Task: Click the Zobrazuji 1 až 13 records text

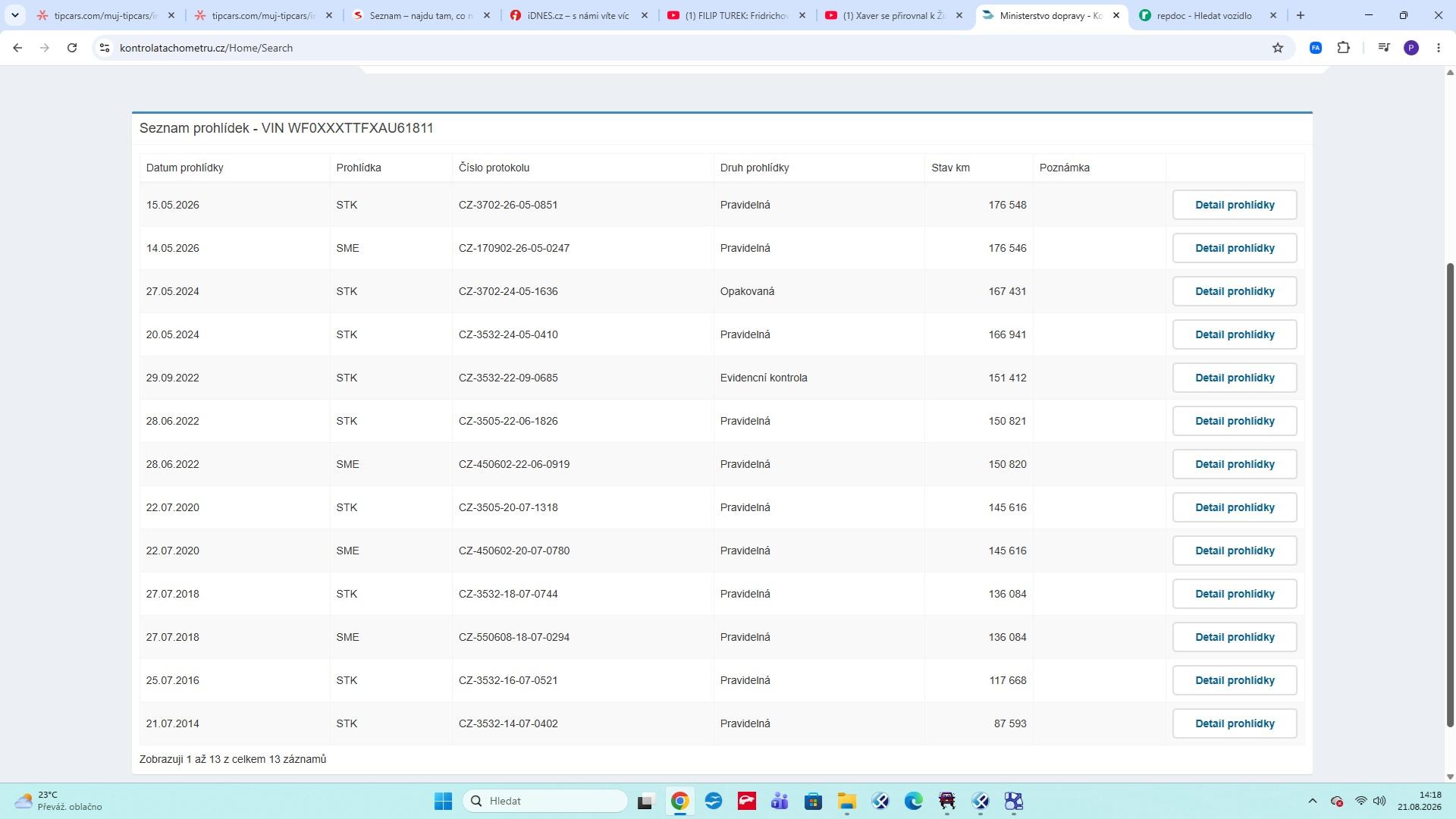Action: [x=233, y=759]
